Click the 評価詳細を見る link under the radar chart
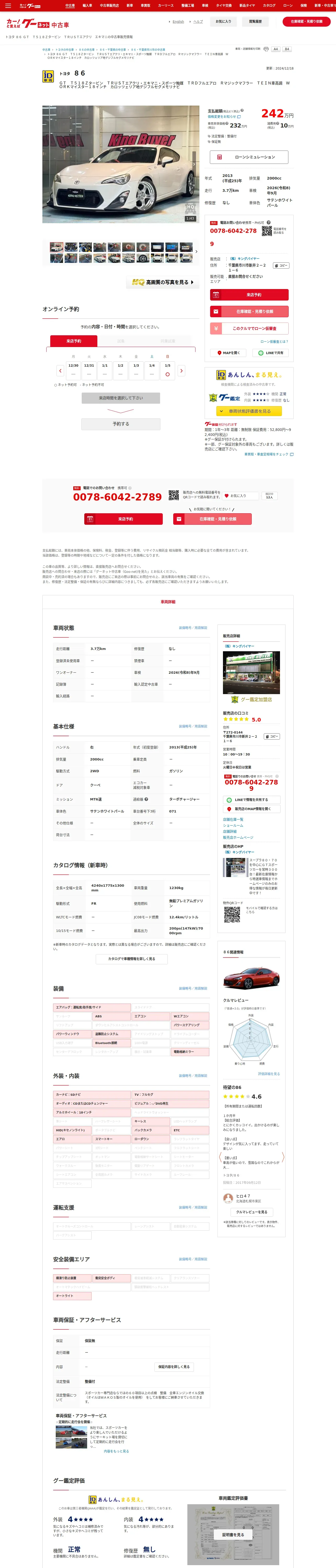Viewport: 336px width, 1568px height. pyautogui.click(x=269, y=1074)
